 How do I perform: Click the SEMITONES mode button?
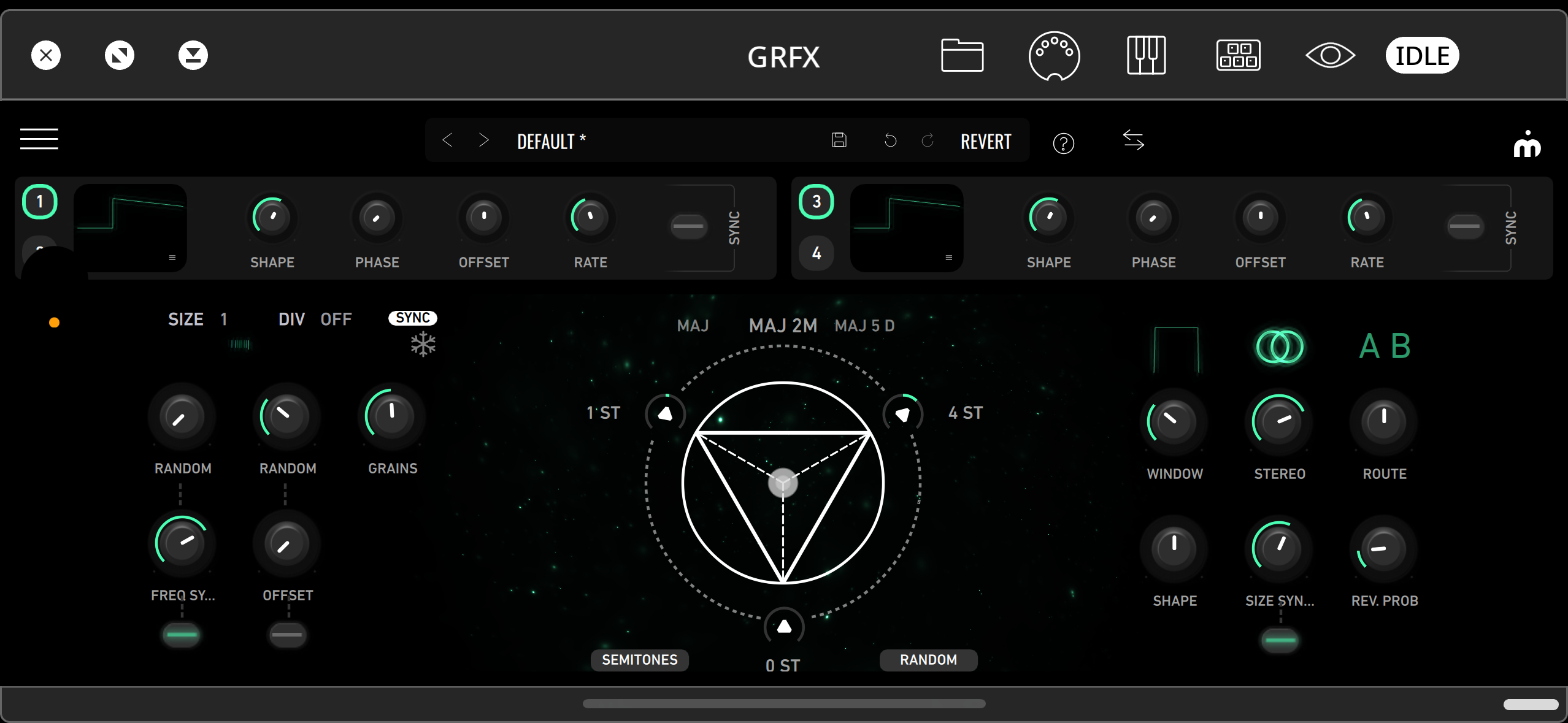tap(640, 660)
